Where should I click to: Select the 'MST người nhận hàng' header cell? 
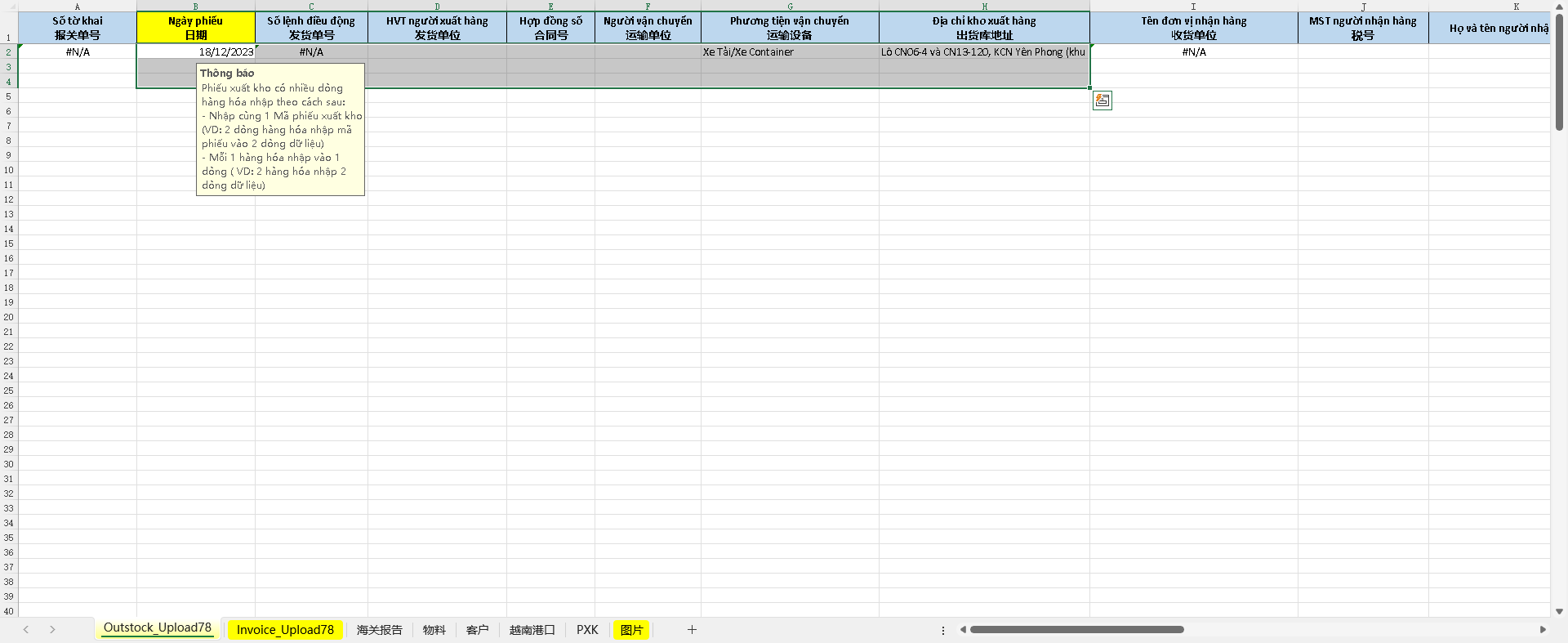pyautogui.click(x=1363, y=28)
